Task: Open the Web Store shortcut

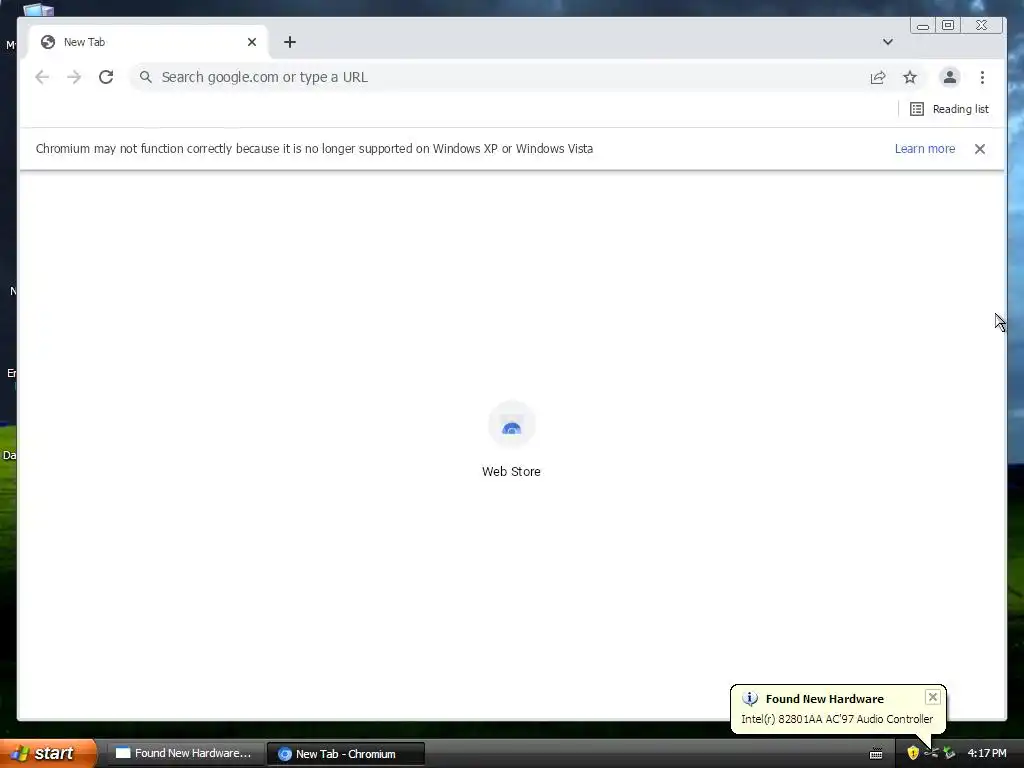Action: click(511, 440)
